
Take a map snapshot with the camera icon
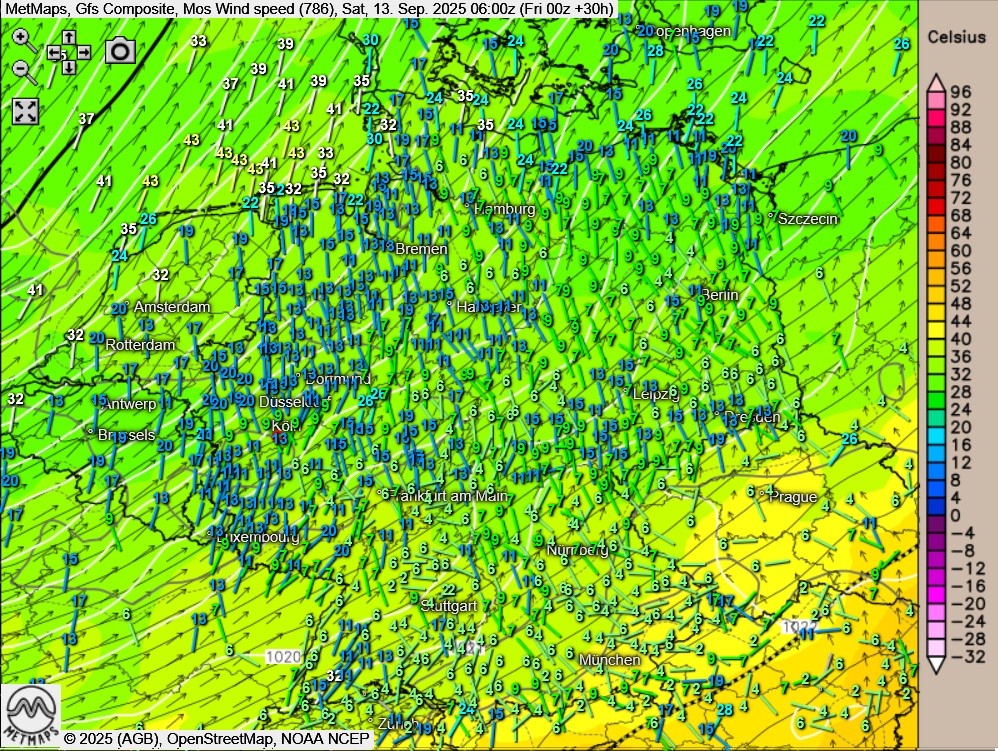tap(120, 51)
